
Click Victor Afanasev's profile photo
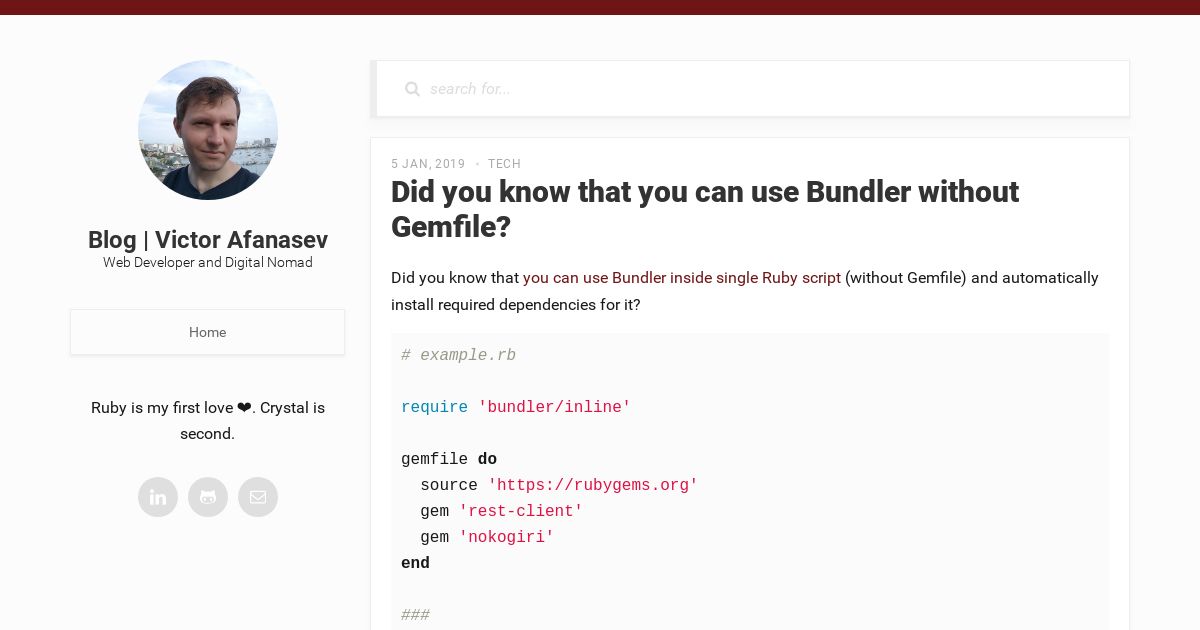[x=208, y=130]
